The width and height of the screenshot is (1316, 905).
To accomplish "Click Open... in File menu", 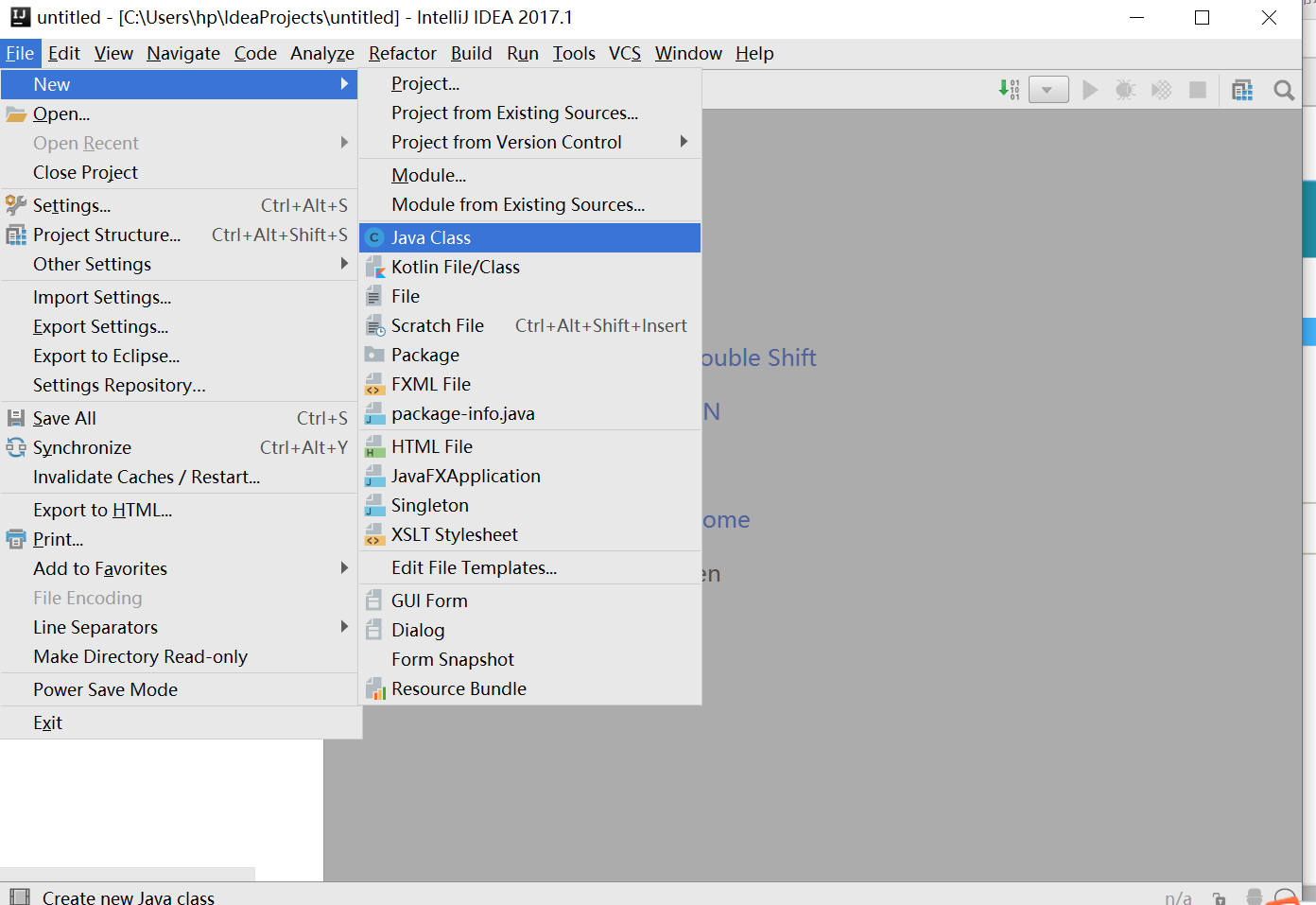I will [180, 113].
